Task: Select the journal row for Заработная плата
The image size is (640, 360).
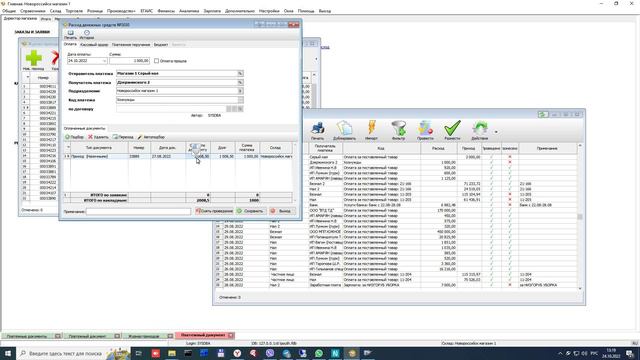Action: tap(396, 285)
